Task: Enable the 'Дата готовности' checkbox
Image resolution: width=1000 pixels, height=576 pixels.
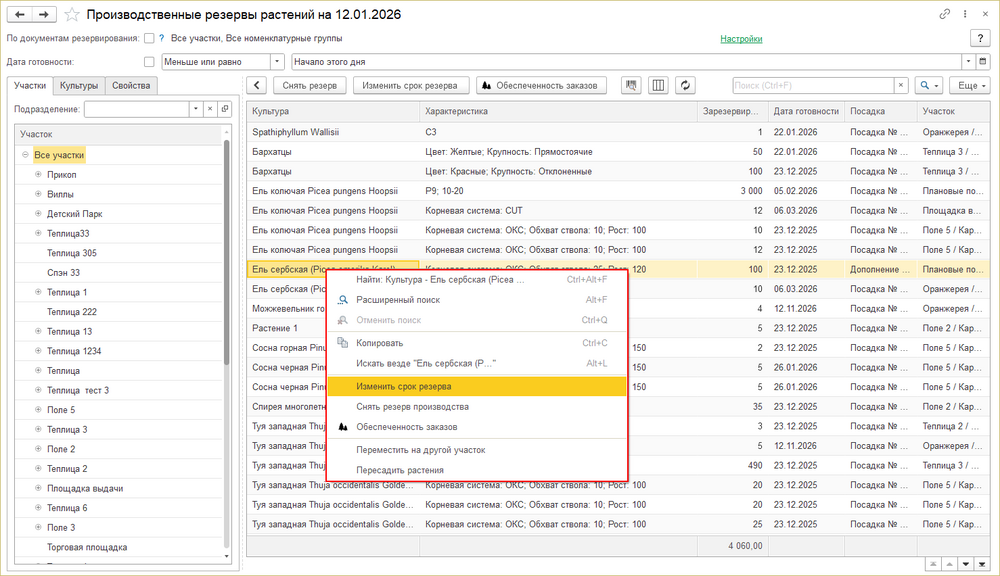Action: point(149,61)
